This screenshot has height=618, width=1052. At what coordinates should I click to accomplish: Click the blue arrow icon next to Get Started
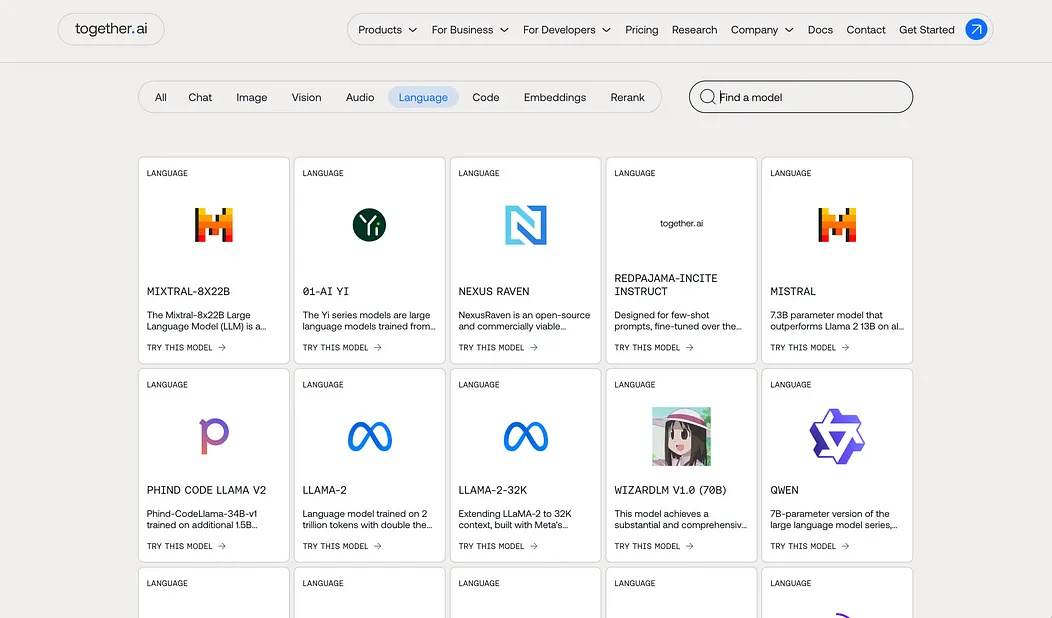click(976, 30)
